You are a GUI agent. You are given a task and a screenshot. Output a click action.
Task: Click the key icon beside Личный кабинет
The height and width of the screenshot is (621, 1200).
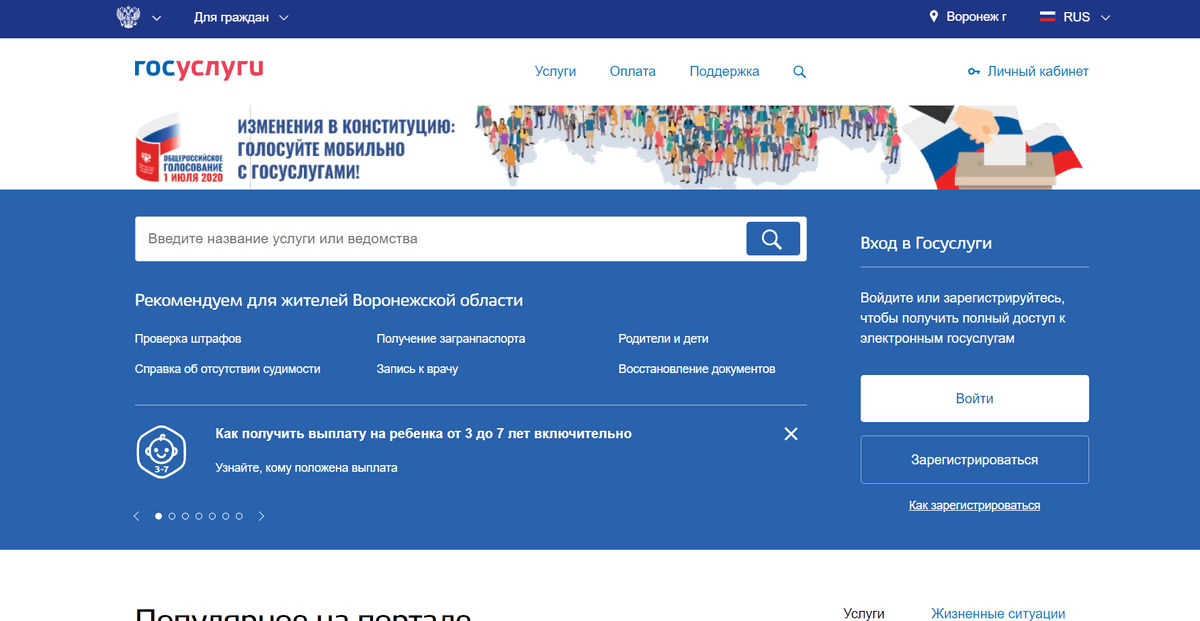(x=974, y=72)
